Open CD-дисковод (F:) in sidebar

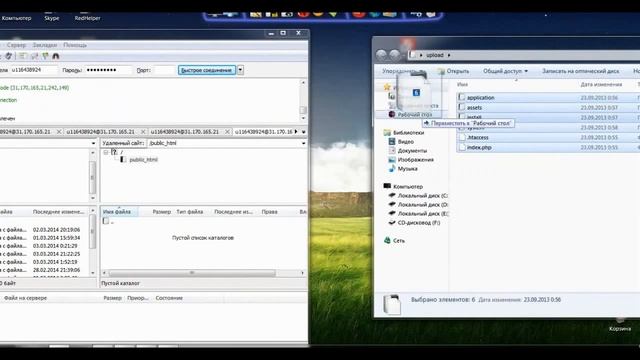tap(419, 222)
